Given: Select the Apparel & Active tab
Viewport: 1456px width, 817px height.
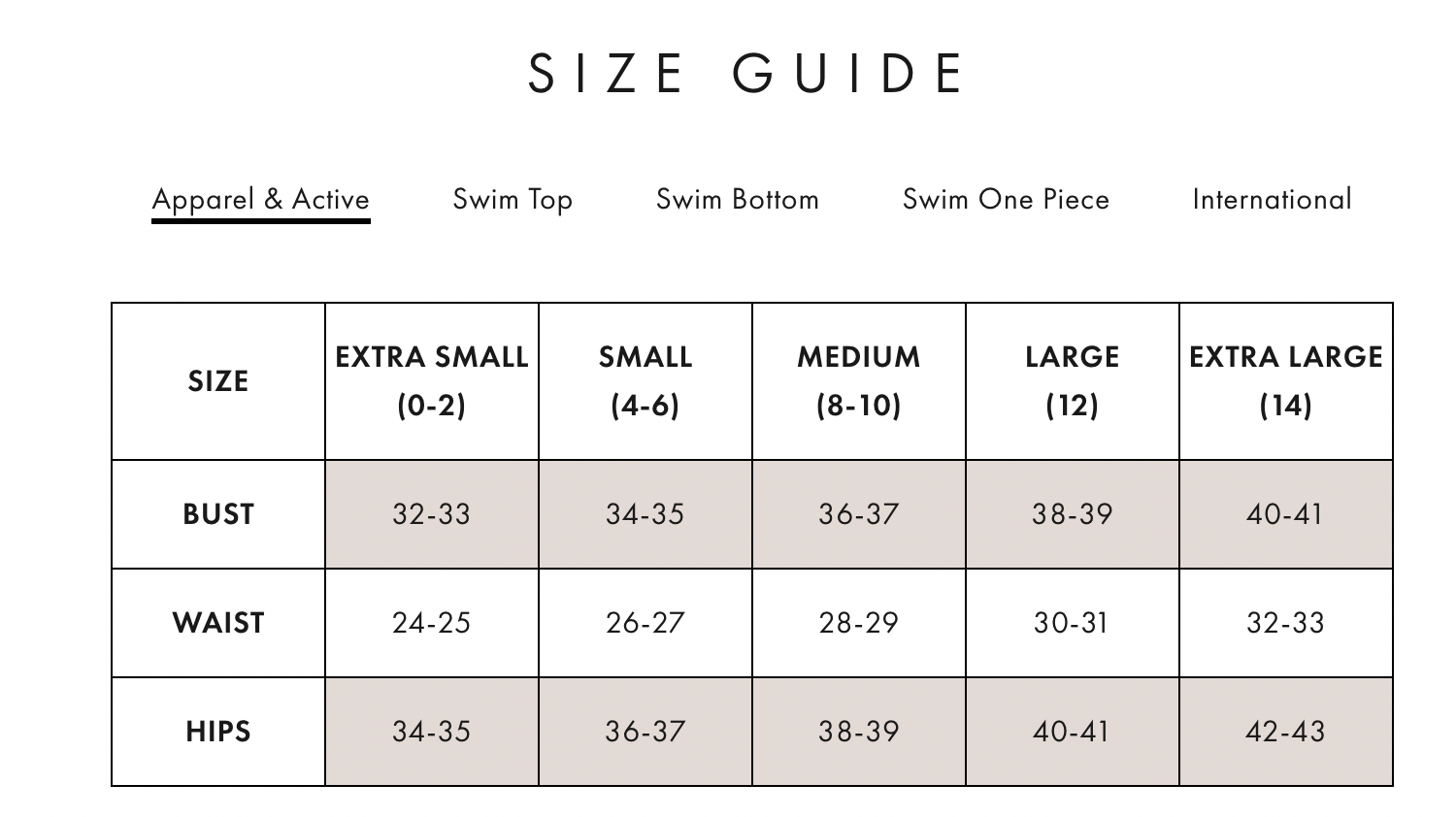Looking at the screenshot, I should tap(260, 199).
